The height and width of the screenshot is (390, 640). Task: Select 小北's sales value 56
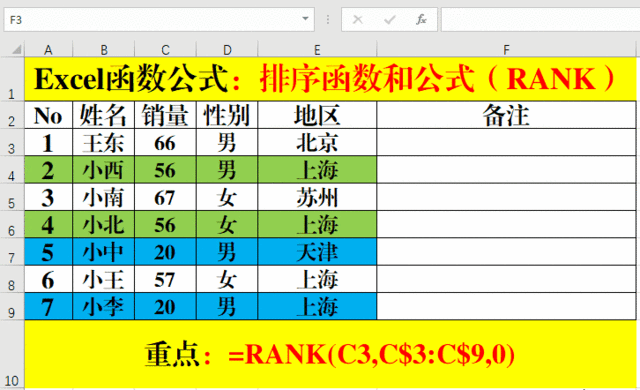click(x=165, y=224)
